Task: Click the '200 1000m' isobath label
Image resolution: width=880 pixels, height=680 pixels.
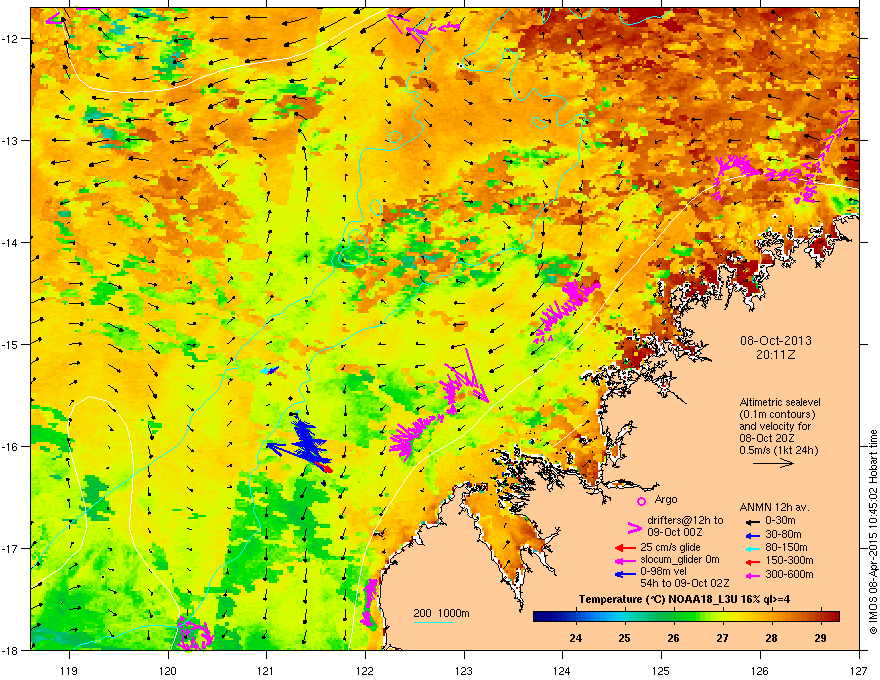Action: pos(441,613)
